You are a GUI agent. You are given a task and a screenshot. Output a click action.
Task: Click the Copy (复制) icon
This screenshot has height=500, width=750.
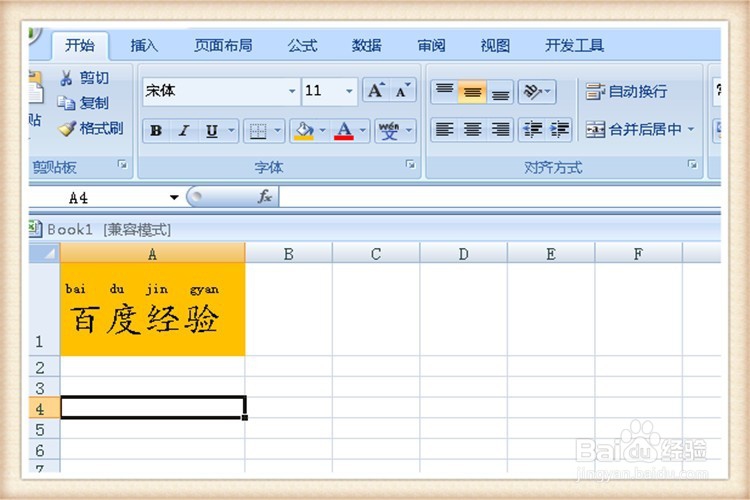66,103
